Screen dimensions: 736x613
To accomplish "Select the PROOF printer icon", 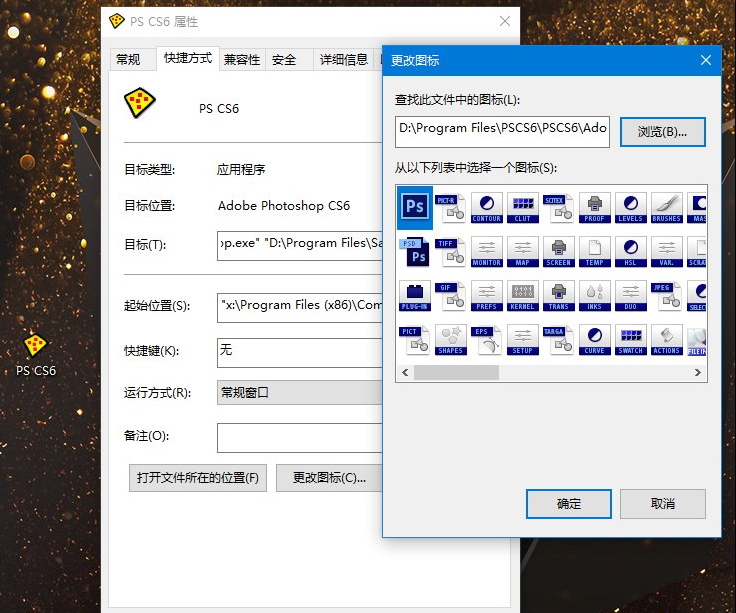I will tap(595, 207).
